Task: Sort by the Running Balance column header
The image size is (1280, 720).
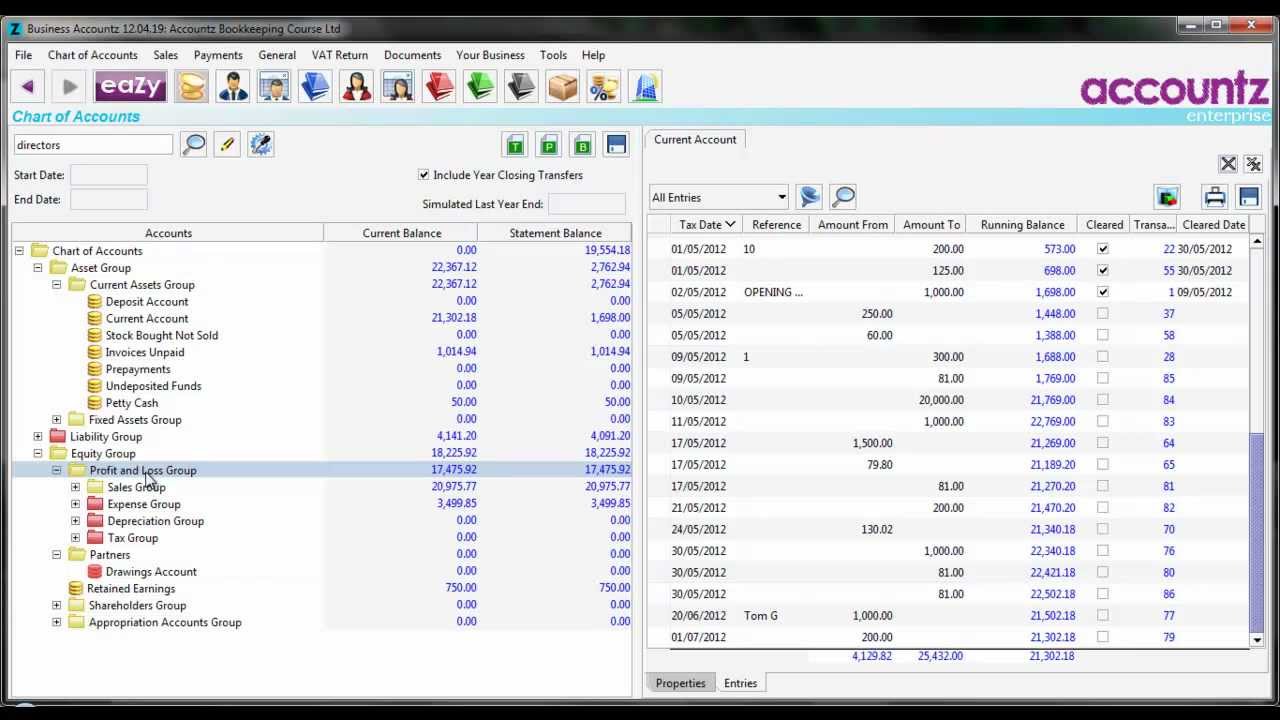Action: pyautogui.click(x=1022, y=225)
